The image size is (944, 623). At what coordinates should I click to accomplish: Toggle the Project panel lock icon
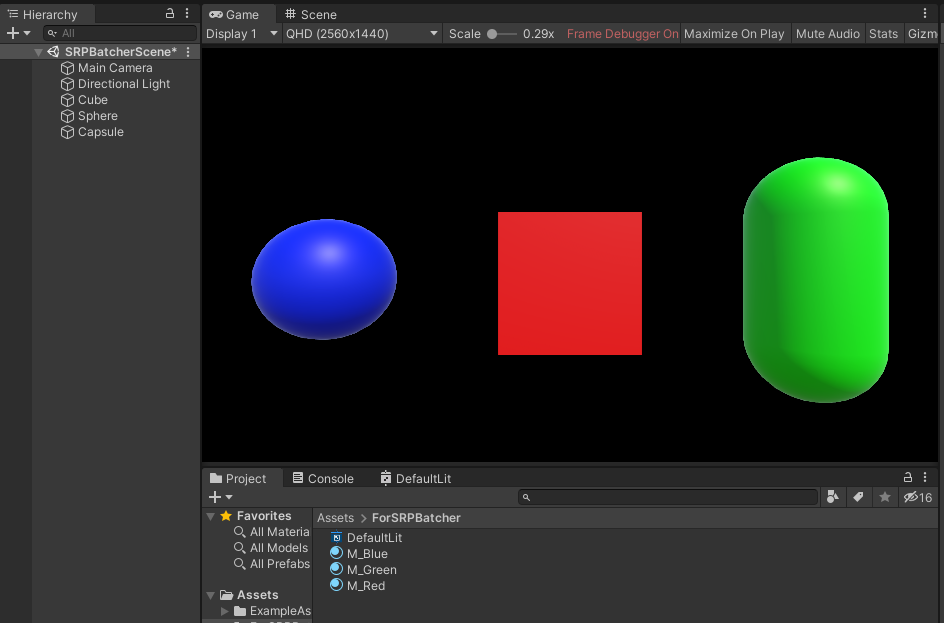(908, 477)
